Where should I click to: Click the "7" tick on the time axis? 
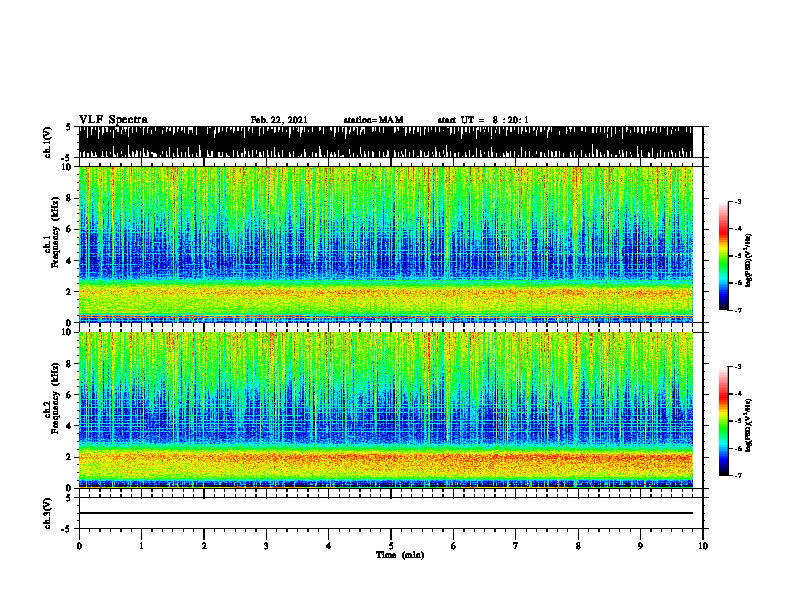[516, 545]
